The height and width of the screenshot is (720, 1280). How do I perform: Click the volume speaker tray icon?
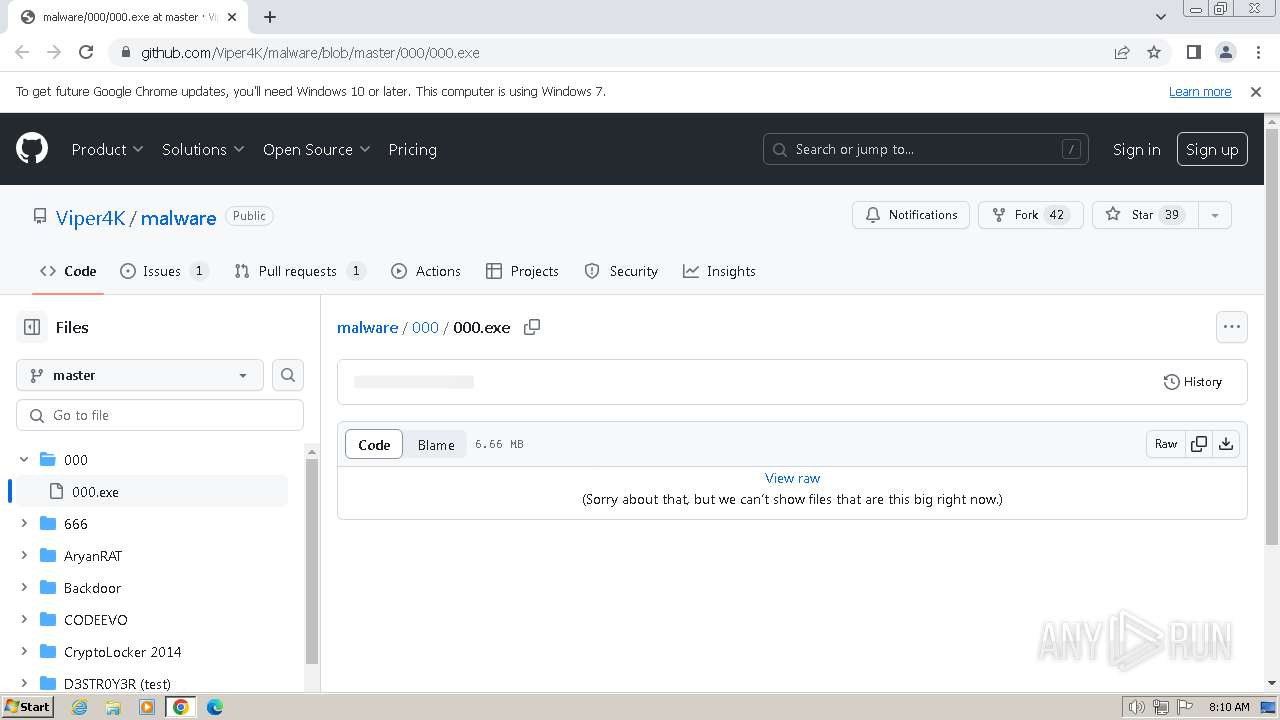[1137, 707]
